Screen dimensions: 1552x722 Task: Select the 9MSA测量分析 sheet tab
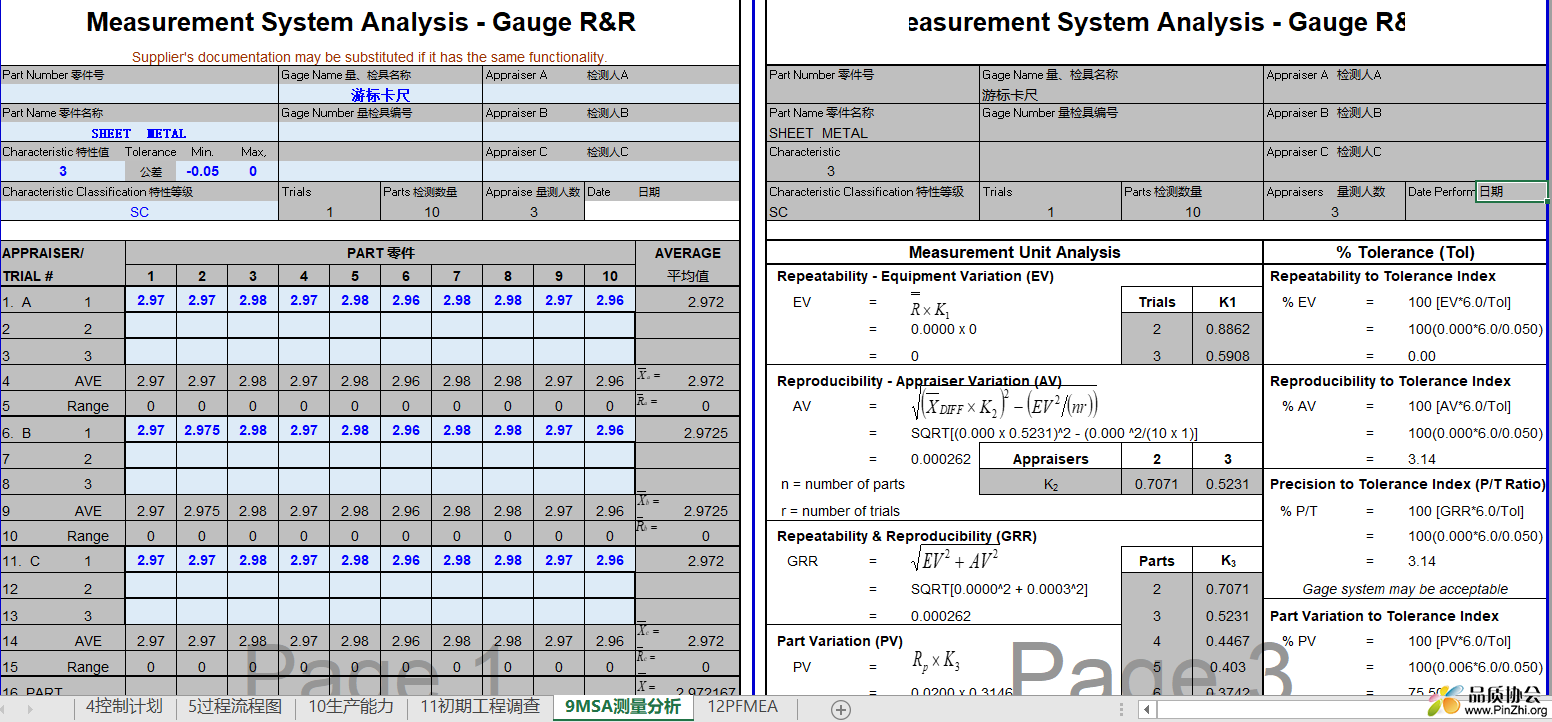tap(623, 707)
